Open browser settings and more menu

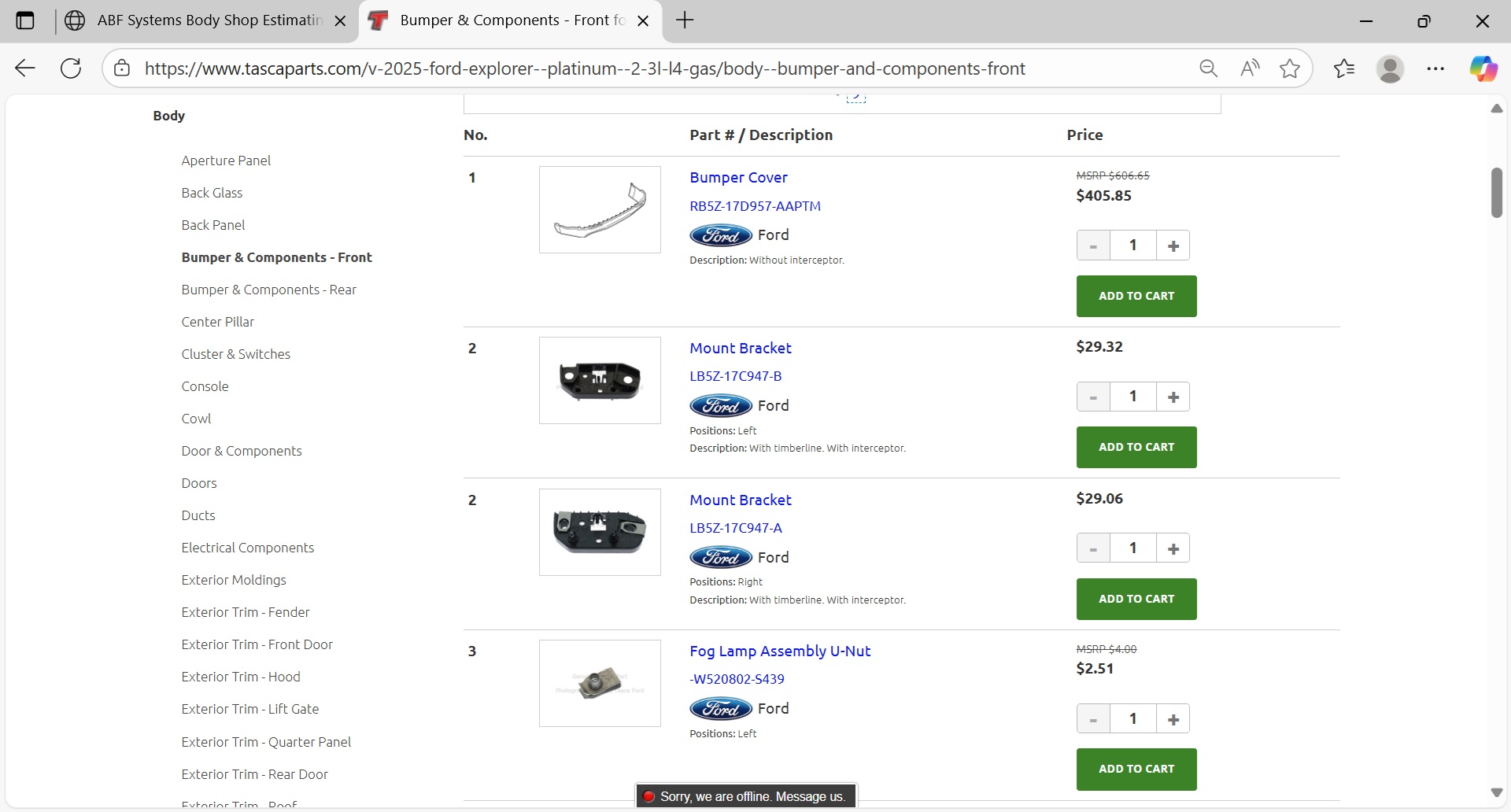tap(1435, 68)
